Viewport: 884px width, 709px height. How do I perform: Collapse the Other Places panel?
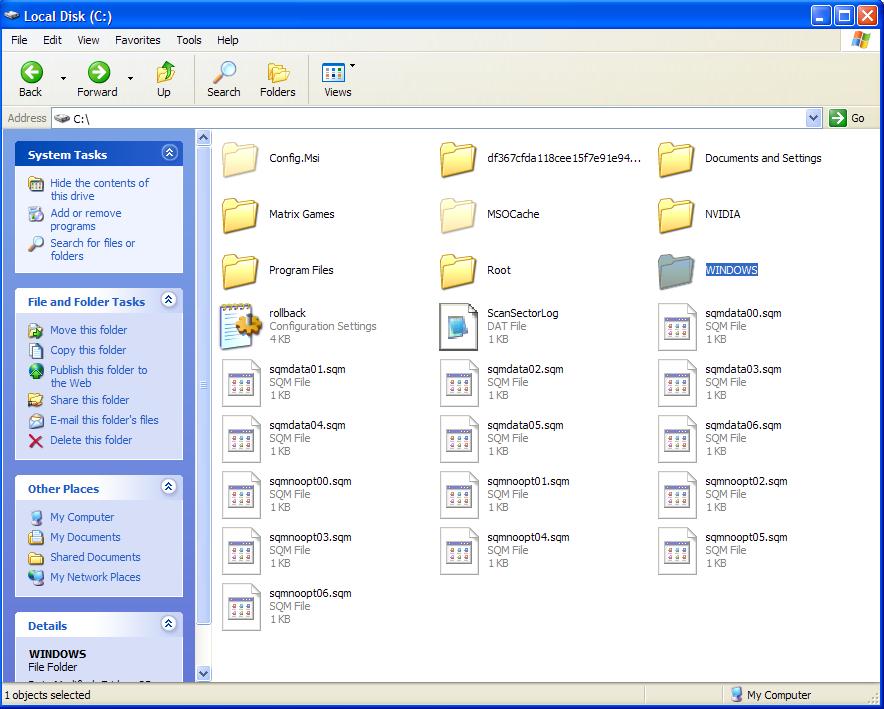[x=169, y=487]
